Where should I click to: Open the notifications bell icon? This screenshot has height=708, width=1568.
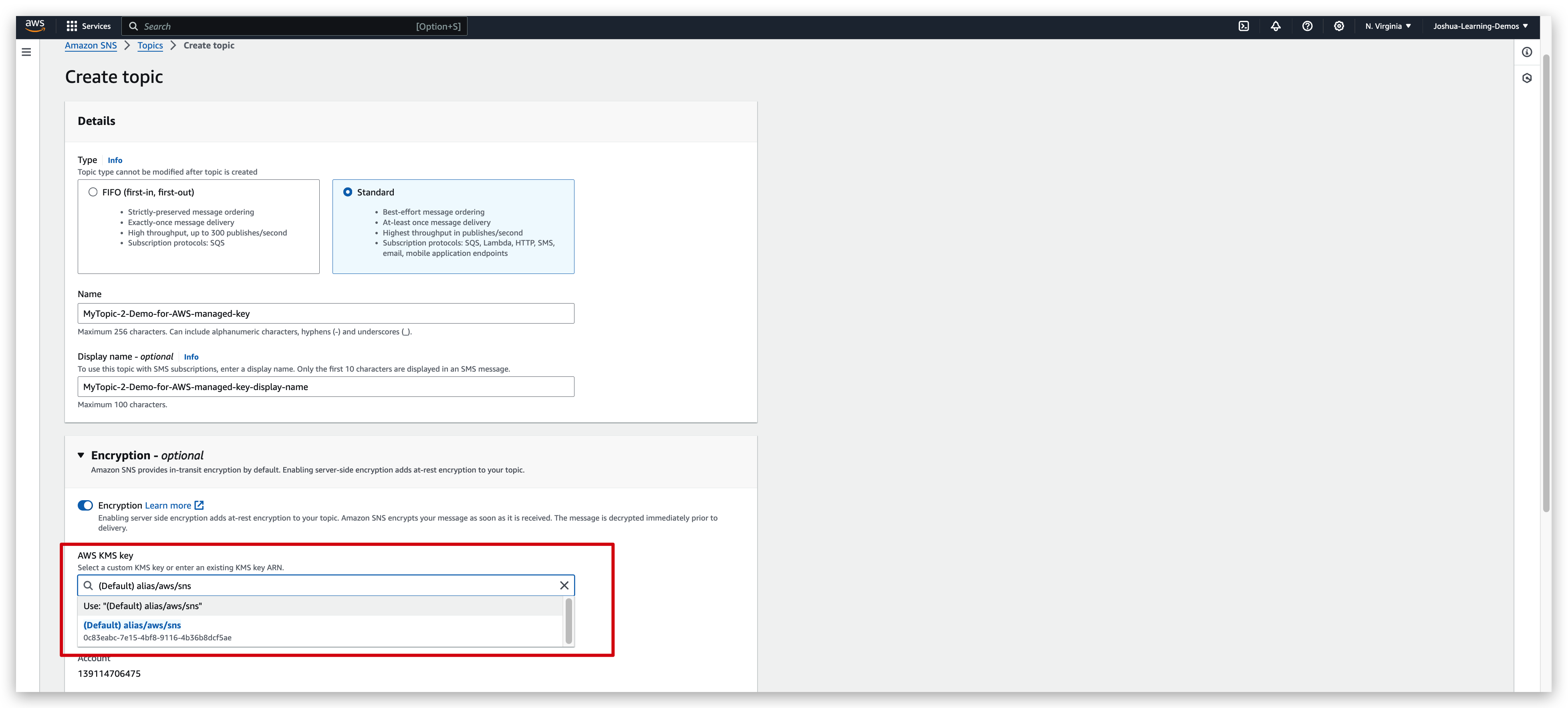click(x=1276, y=26)
